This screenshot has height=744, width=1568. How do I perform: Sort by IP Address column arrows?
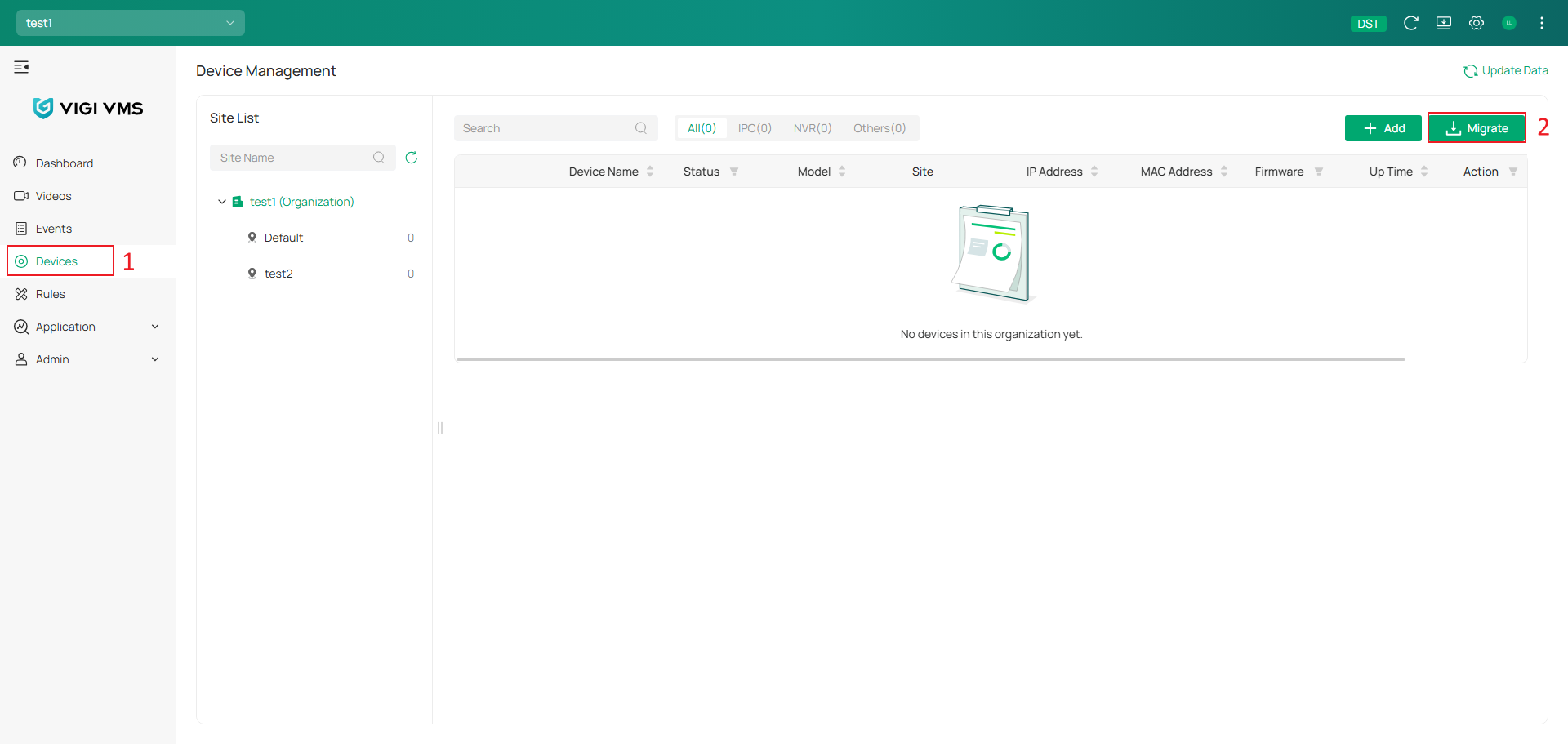[1094, 172]
